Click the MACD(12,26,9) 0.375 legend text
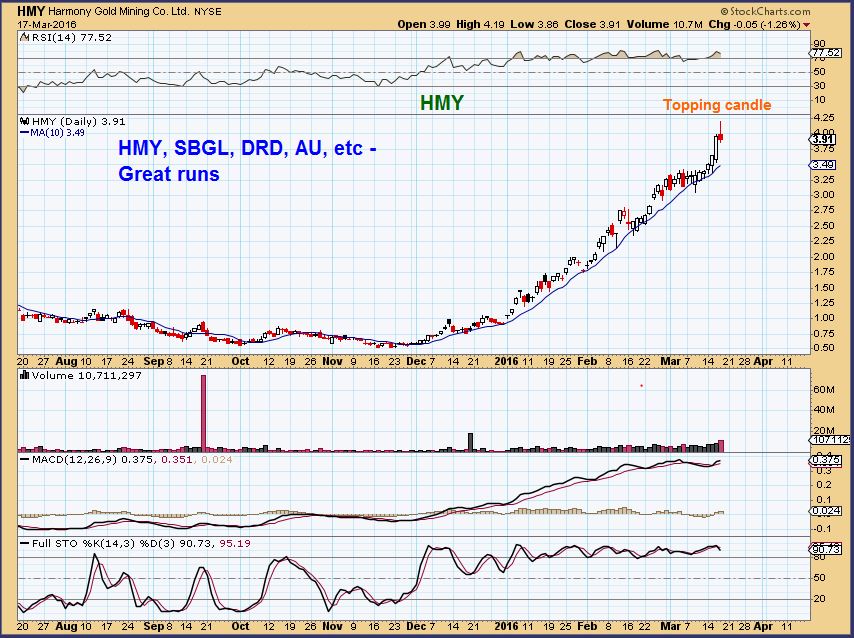The width and height of the screenshot is (854, 638). (x=93, y=460)
